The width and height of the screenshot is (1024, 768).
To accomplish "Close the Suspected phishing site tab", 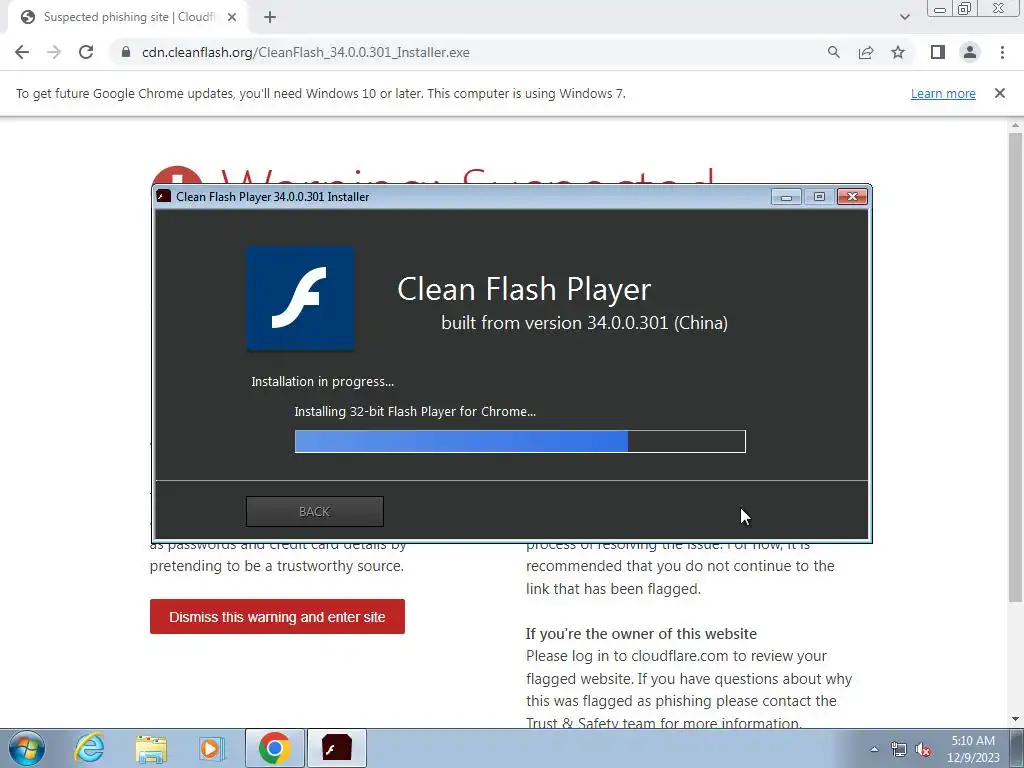I will [232, 18].
